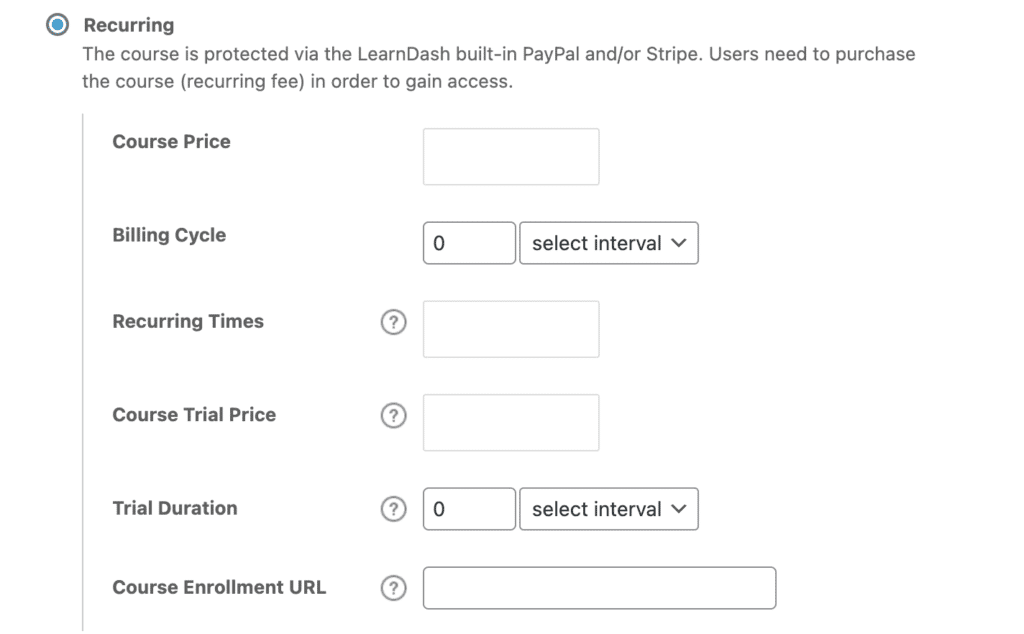Image resolution: width=1024 pixels, height=634 pixels.
Task: Click the Course Enrollment URL field
Action: (598, 588)
